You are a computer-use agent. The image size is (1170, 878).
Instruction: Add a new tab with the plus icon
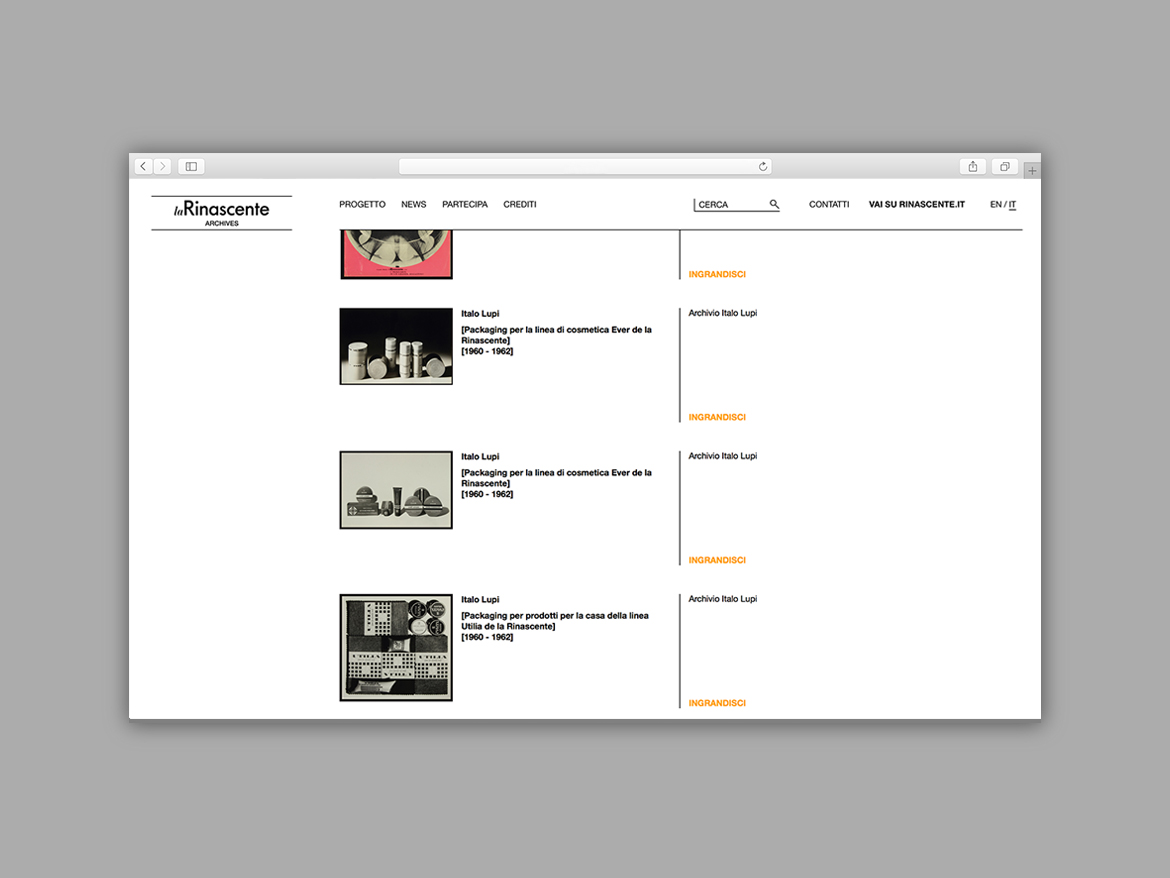click(x=1032, y=171)
